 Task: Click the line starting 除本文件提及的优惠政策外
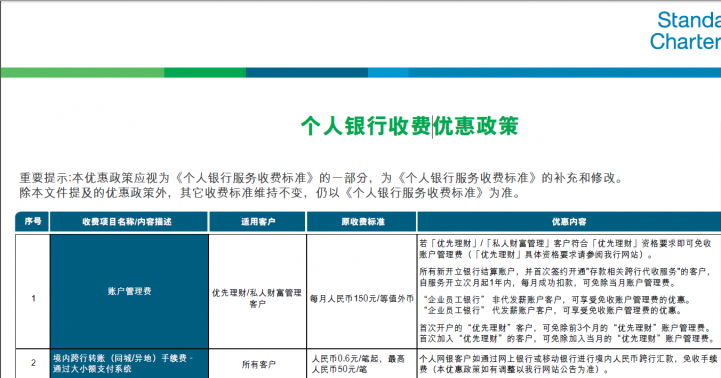click(x=270, y=192)
